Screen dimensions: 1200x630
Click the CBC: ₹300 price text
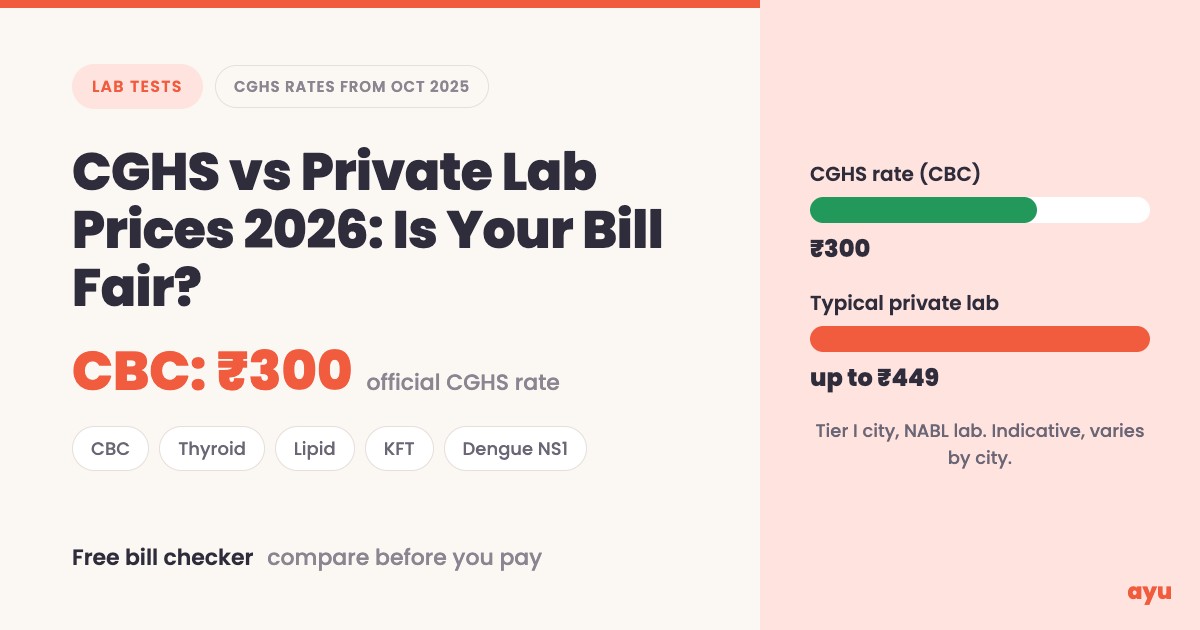[x=212, y=369]
